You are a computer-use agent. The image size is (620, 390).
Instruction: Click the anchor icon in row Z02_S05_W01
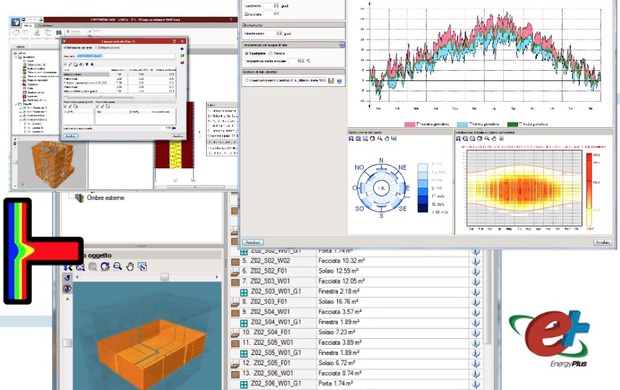(476, 343)
